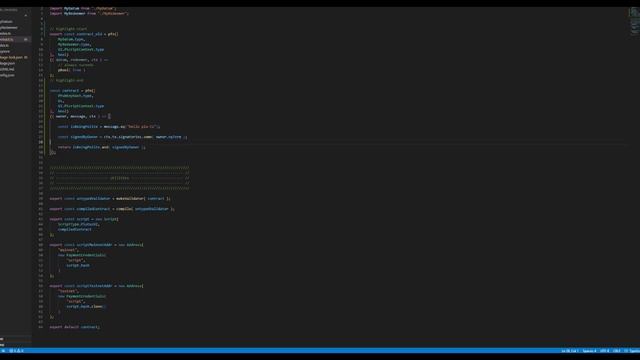Change indentation via Spaces: 4 status item

[589, 351]
